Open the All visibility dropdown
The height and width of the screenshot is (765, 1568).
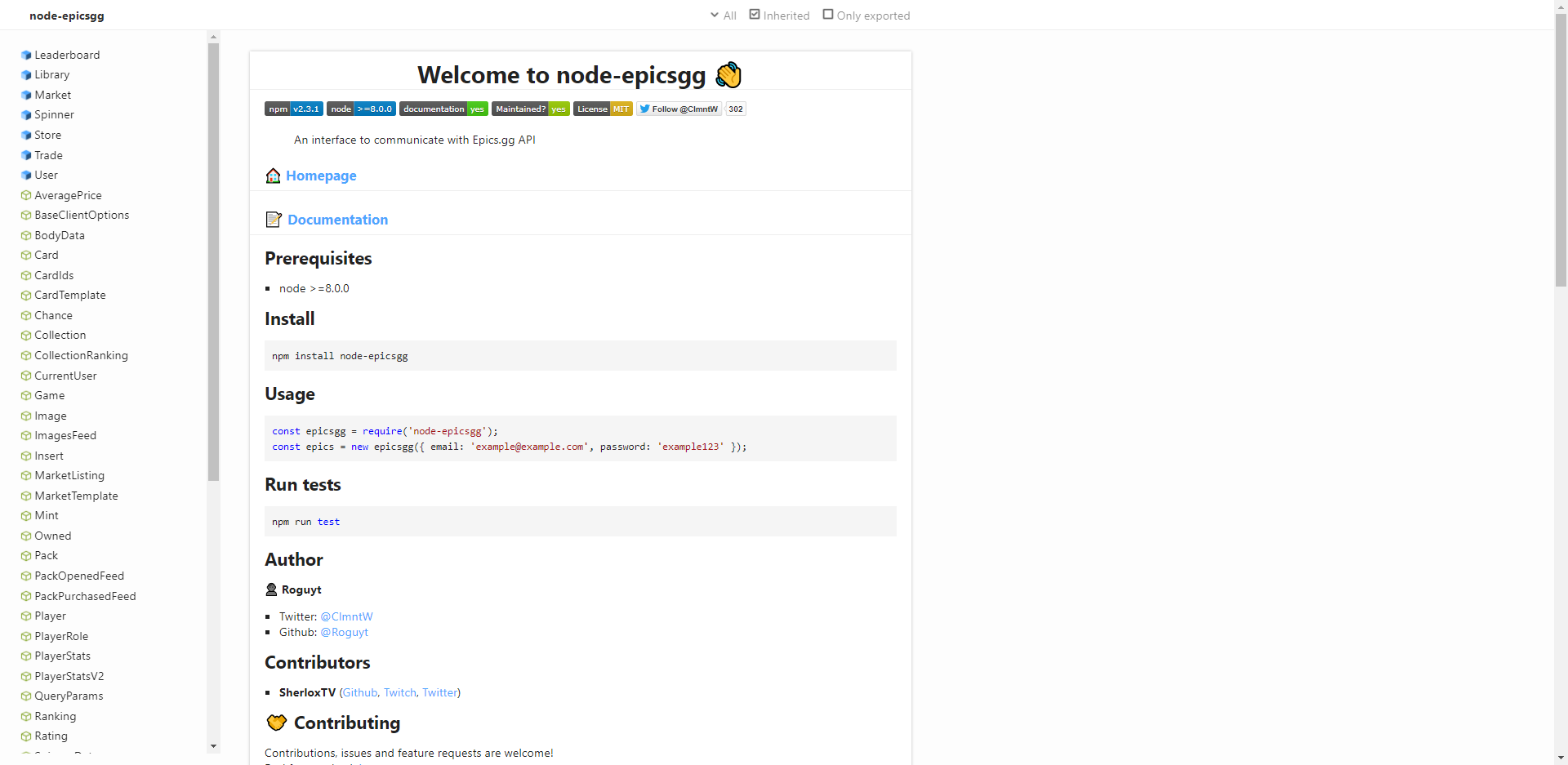tap(724, 16)
